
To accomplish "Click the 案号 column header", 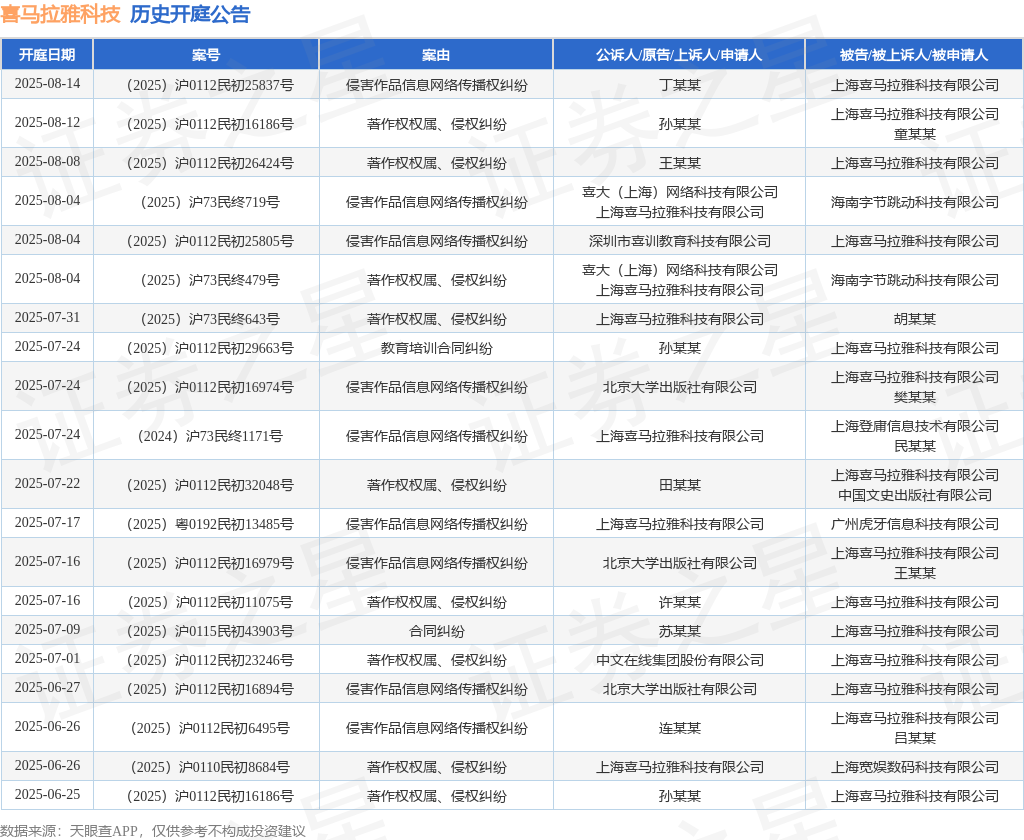I will coord(206,55).
